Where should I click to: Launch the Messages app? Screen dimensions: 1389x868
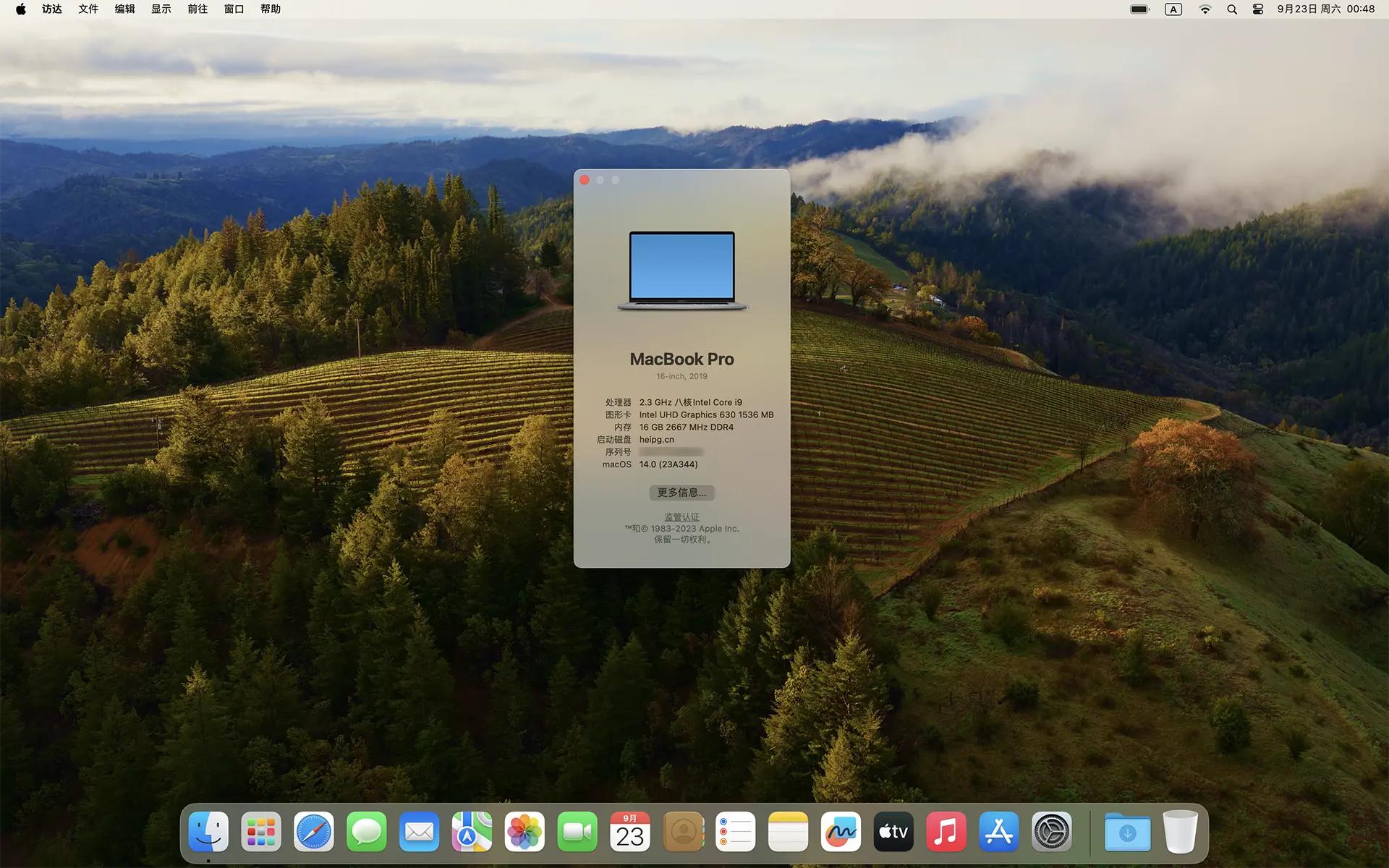366,831
